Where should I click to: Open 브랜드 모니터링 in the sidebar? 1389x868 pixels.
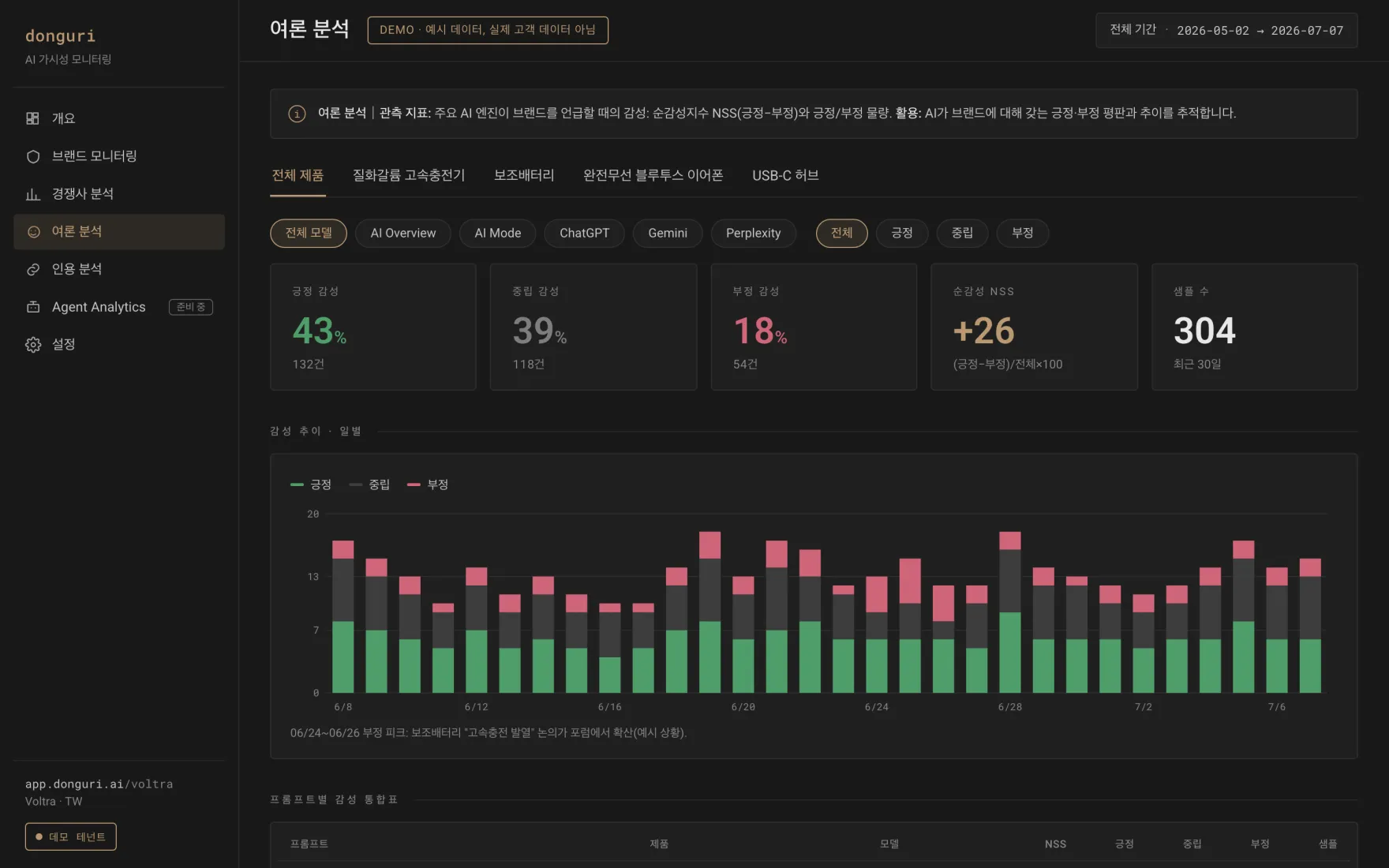tap(119, 156)
